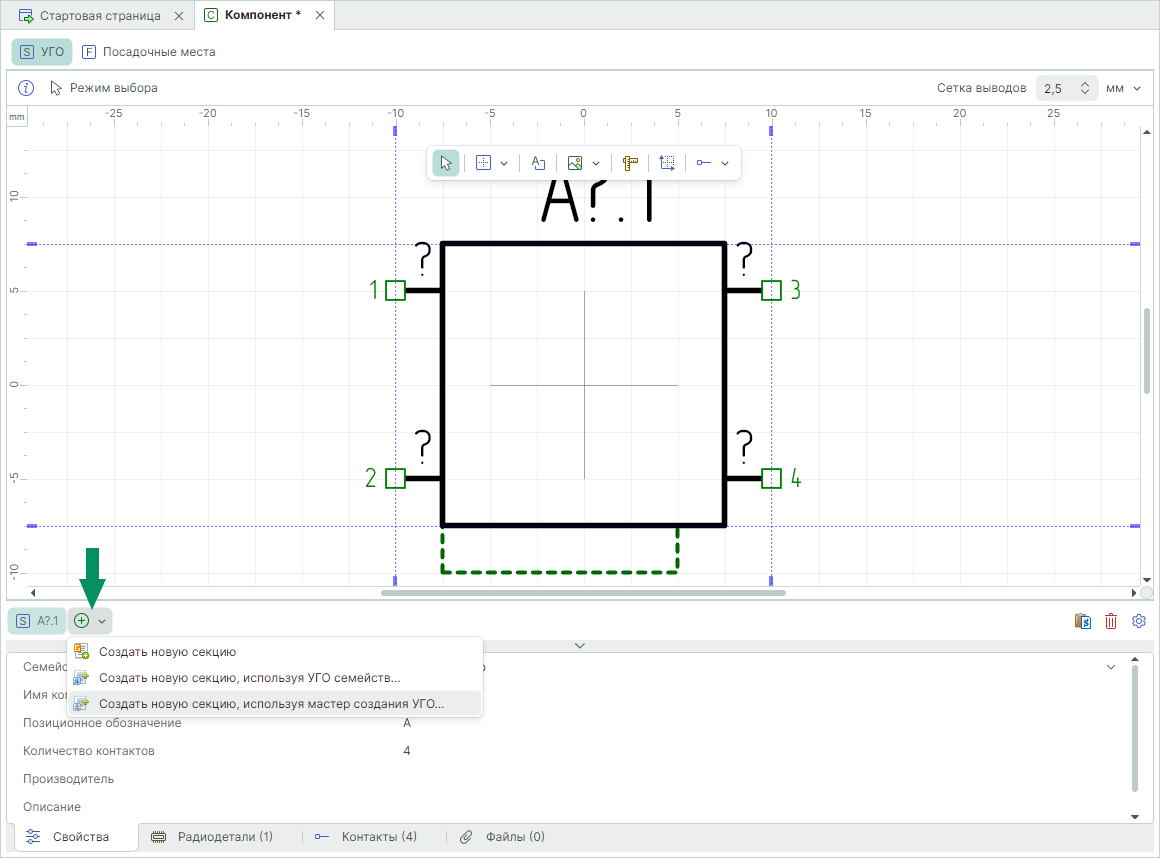
Task: Click the info icon near Режим выбора
Action: 27,88
